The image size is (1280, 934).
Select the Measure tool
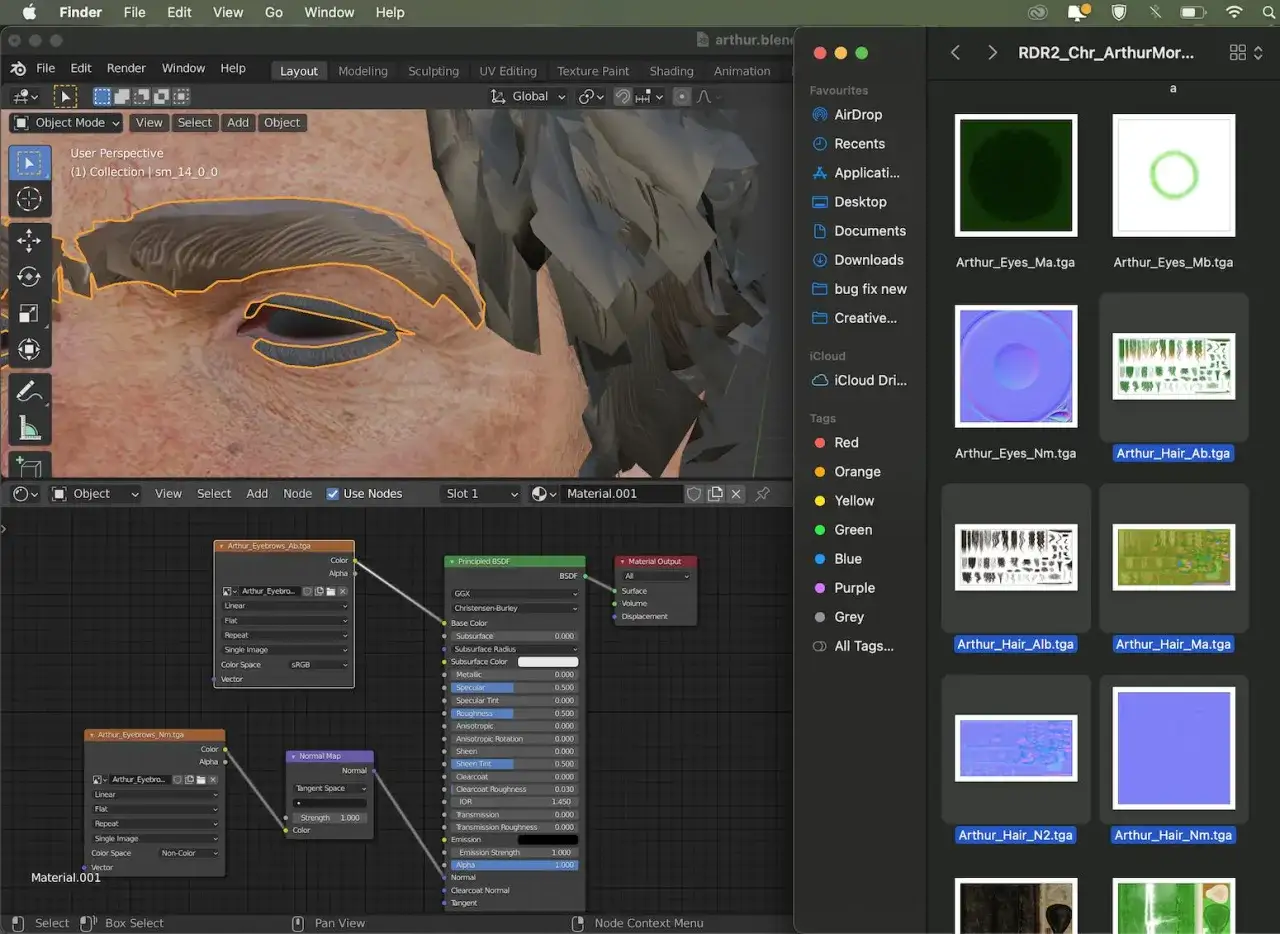click(29, 428)
